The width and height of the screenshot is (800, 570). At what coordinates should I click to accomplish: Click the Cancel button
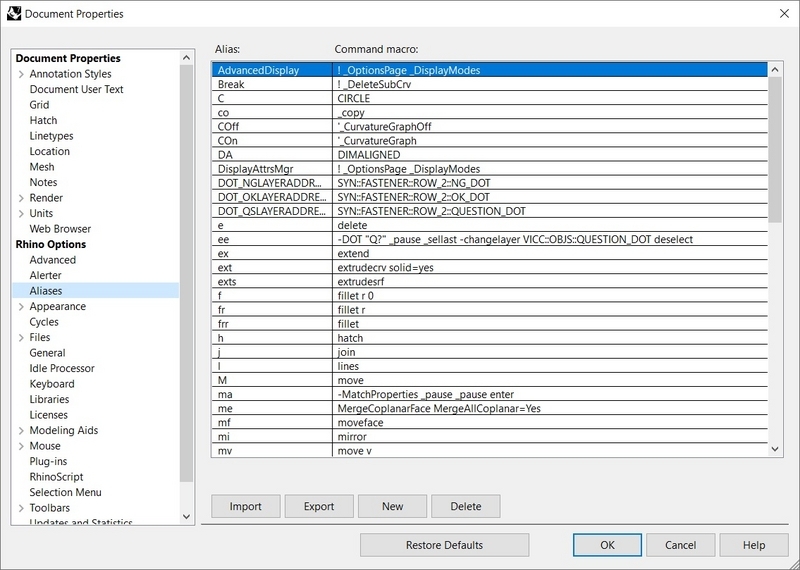(x=681, y=545)
